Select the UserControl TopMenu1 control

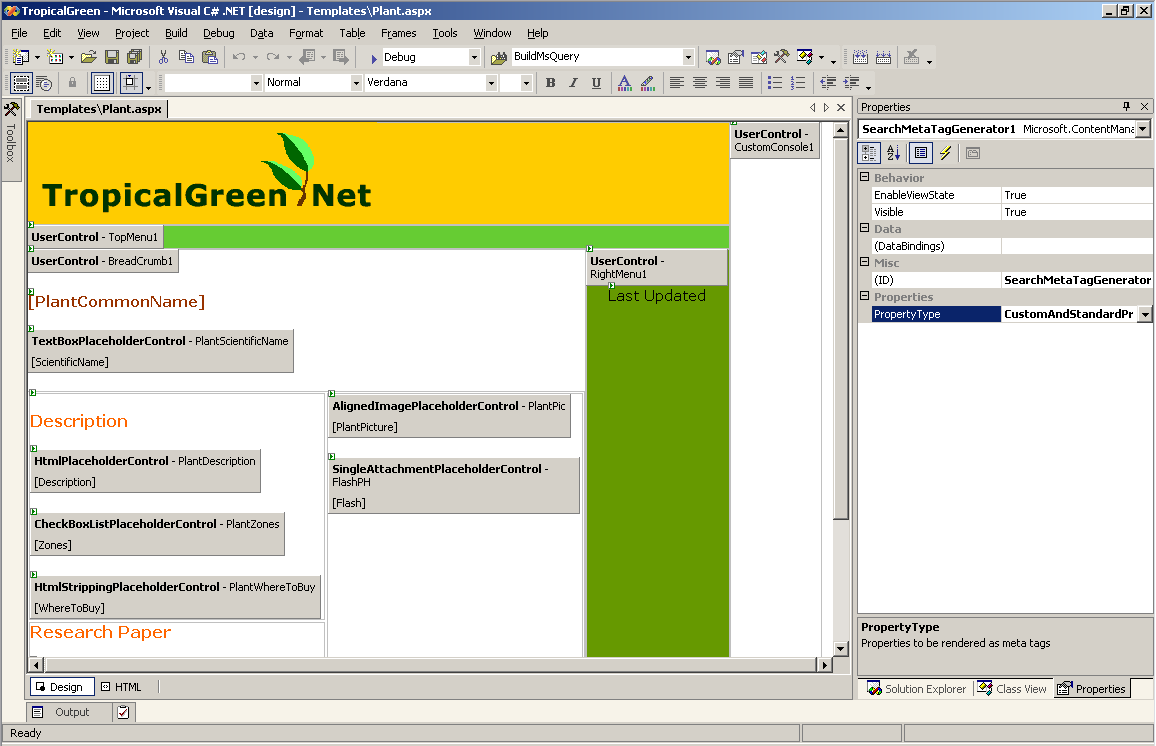95,237
